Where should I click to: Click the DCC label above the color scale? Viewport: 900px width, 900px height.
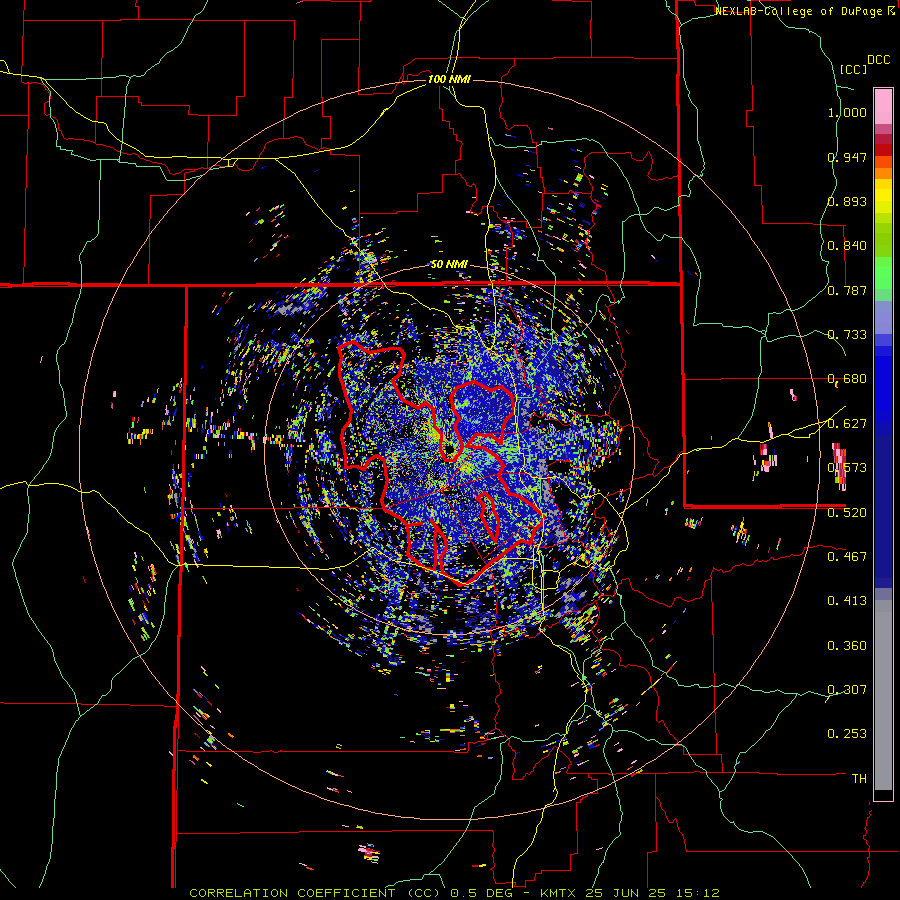(x=878, y=60)
